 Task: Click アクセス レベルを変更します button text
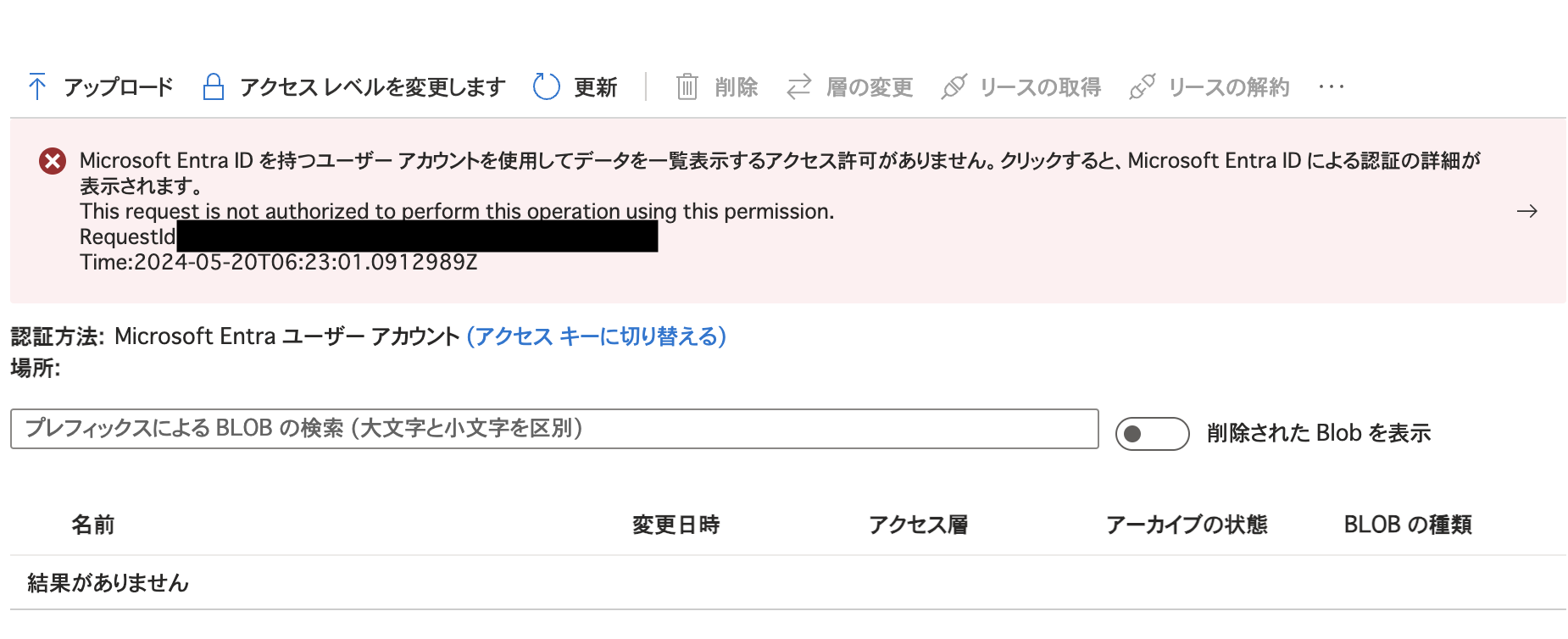(372, 86)
